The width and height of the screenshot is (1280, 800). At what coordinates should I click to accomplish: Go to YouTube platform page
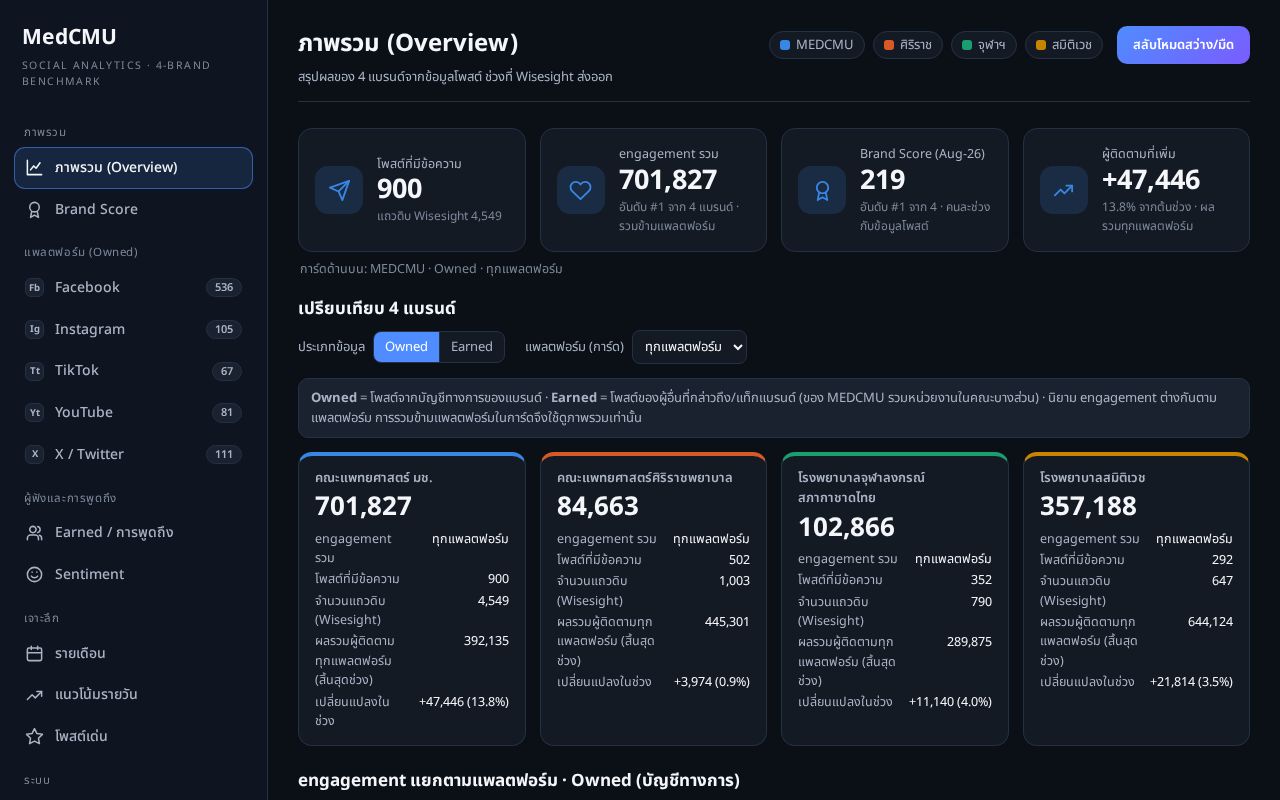tap(133, 413)
